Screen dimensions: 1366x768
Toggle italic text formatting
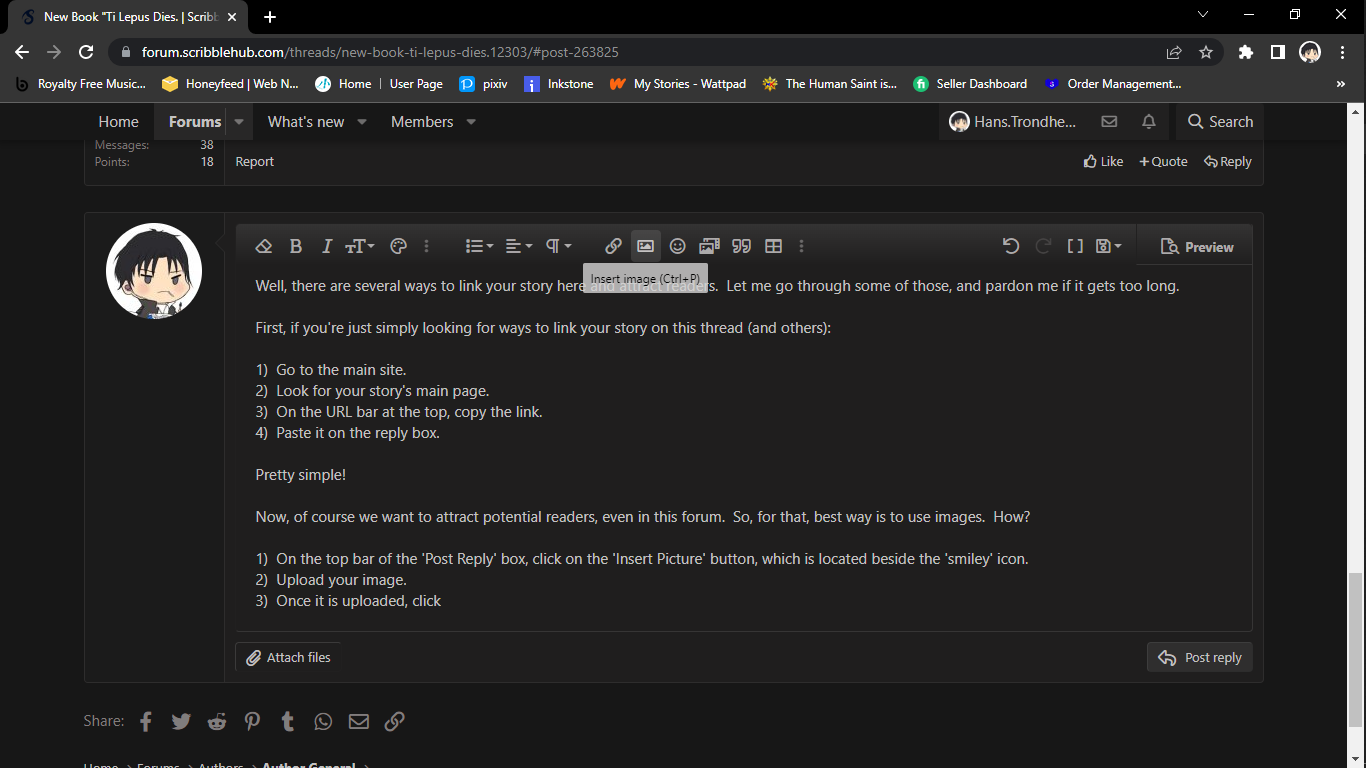click(x=326, y=246)
